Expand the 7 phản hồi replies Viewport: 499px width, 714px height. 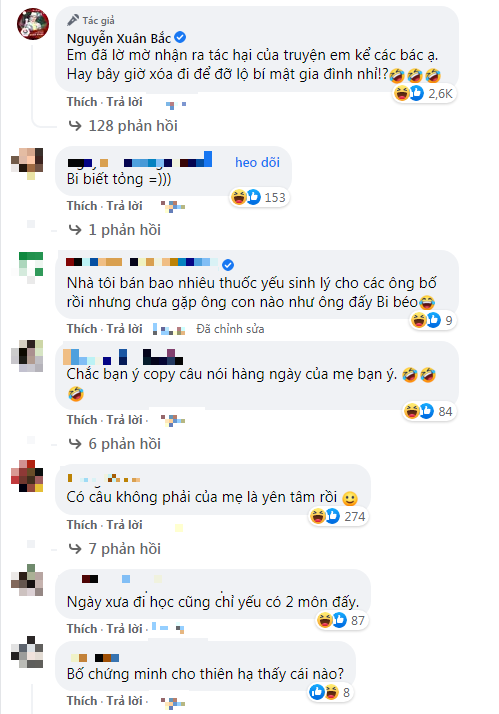click(114, 549)
